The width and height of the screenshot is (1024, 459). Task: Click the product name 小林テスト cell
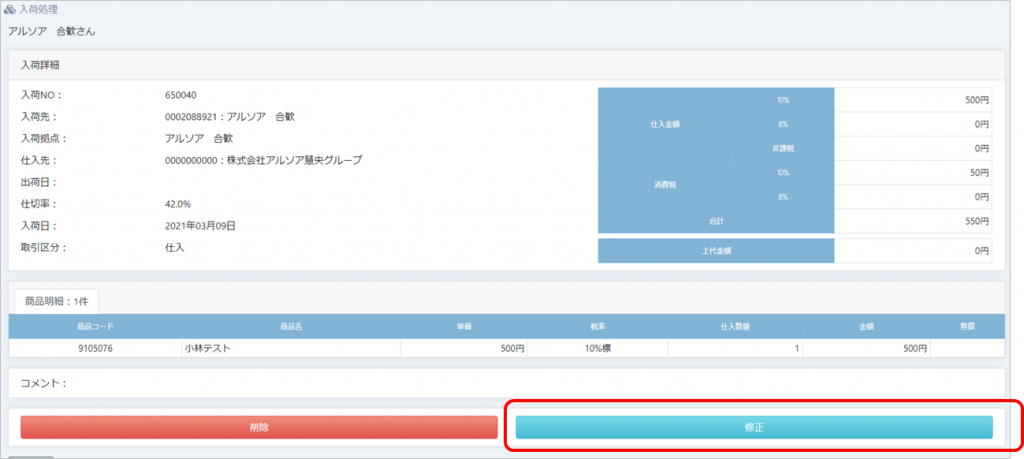tap(214, 348)
